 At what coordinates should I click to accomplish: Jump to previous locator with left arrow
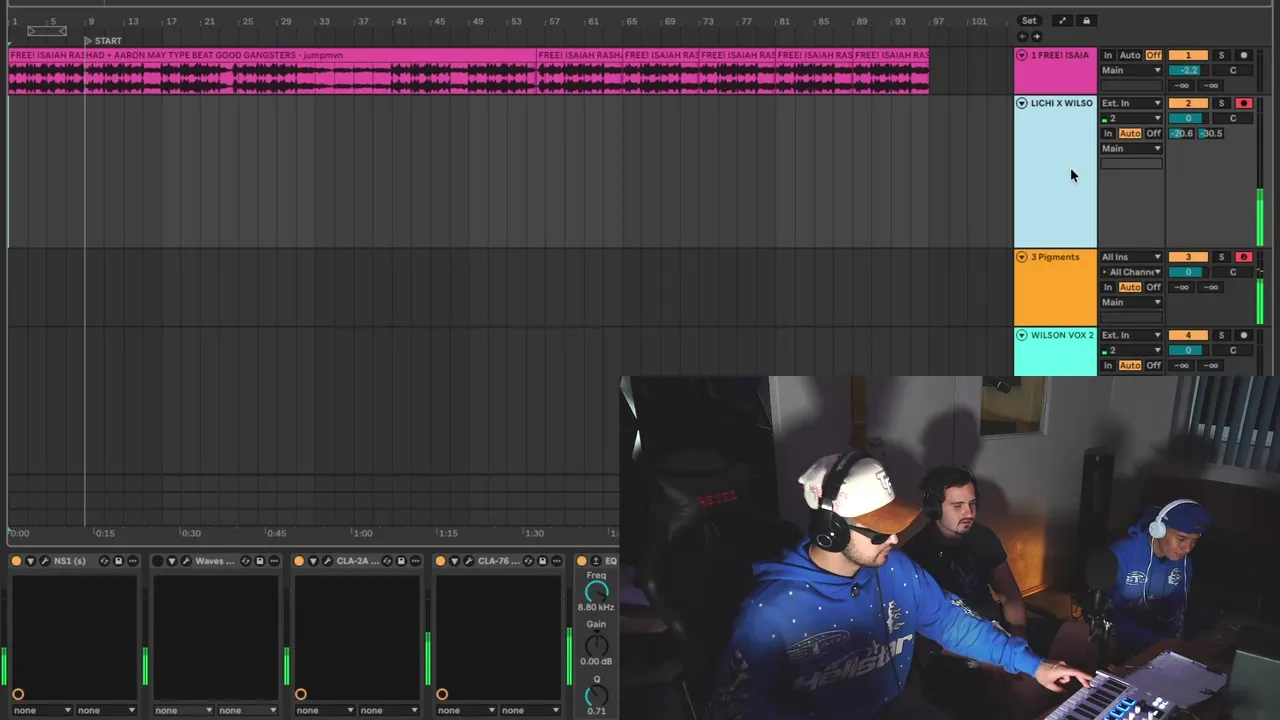1022,37
